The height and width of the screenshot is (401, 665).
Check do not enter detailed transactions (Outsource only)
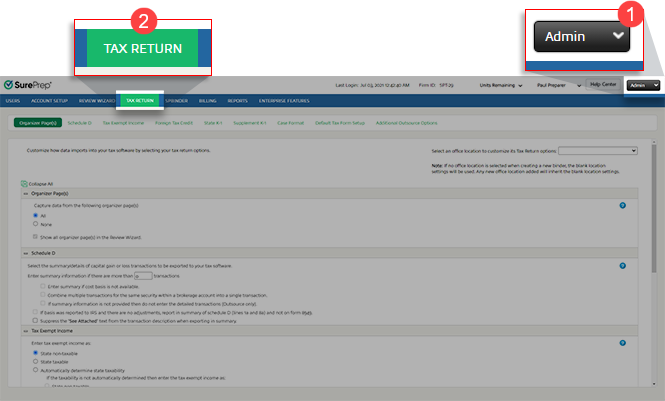point(43,303)
